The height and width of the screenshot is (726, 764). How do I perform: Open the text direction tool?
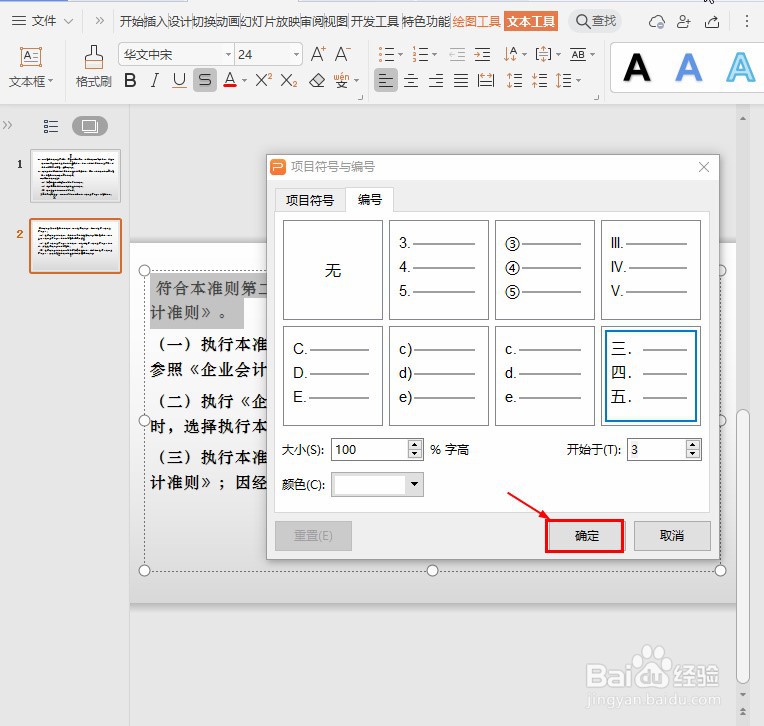[x=510, y=54]
